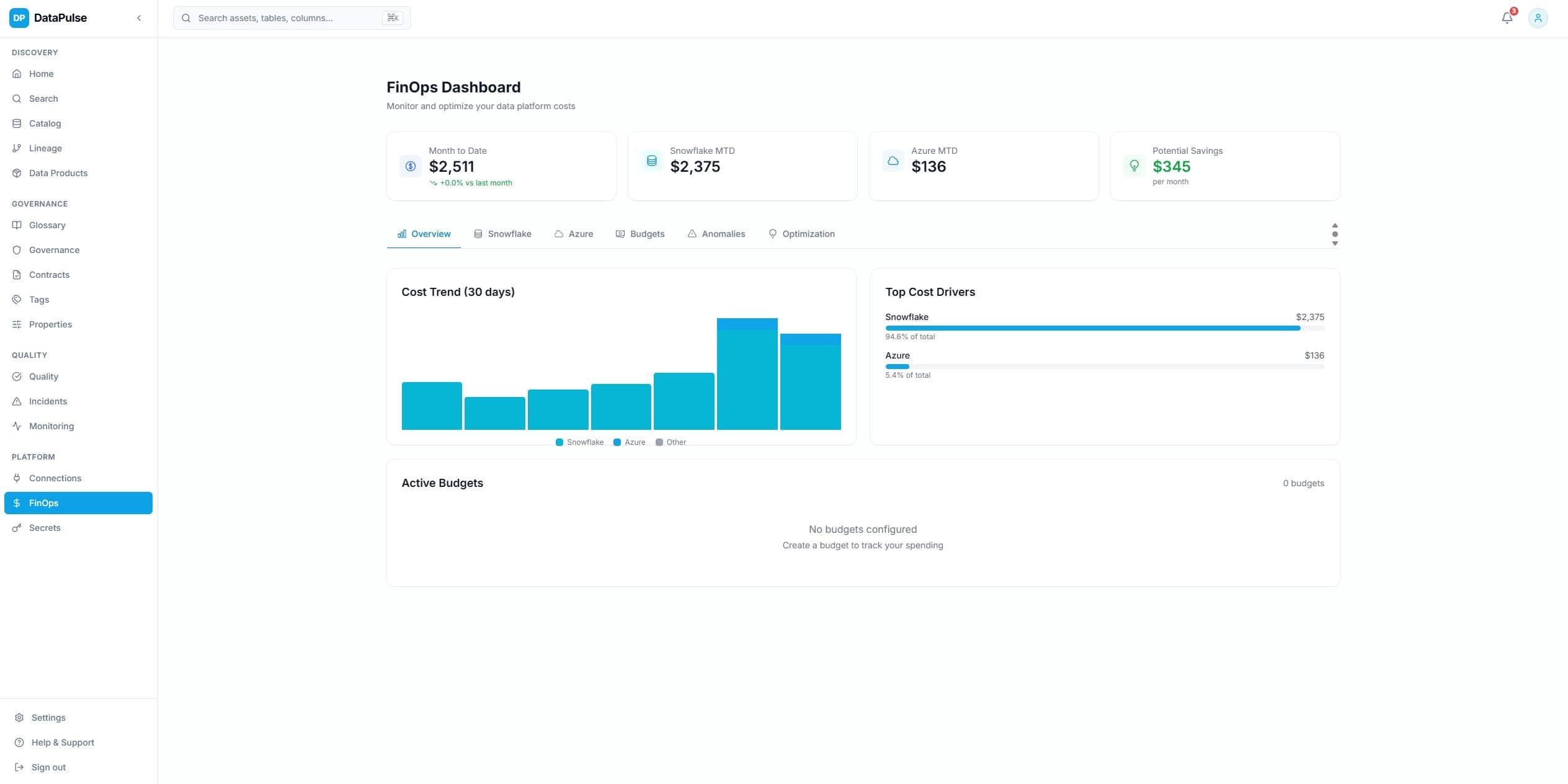The height and width of the screenshot is (784, 1568).
Task: Select Lineage in the Discovery sidebar
Action: [45, 148]
